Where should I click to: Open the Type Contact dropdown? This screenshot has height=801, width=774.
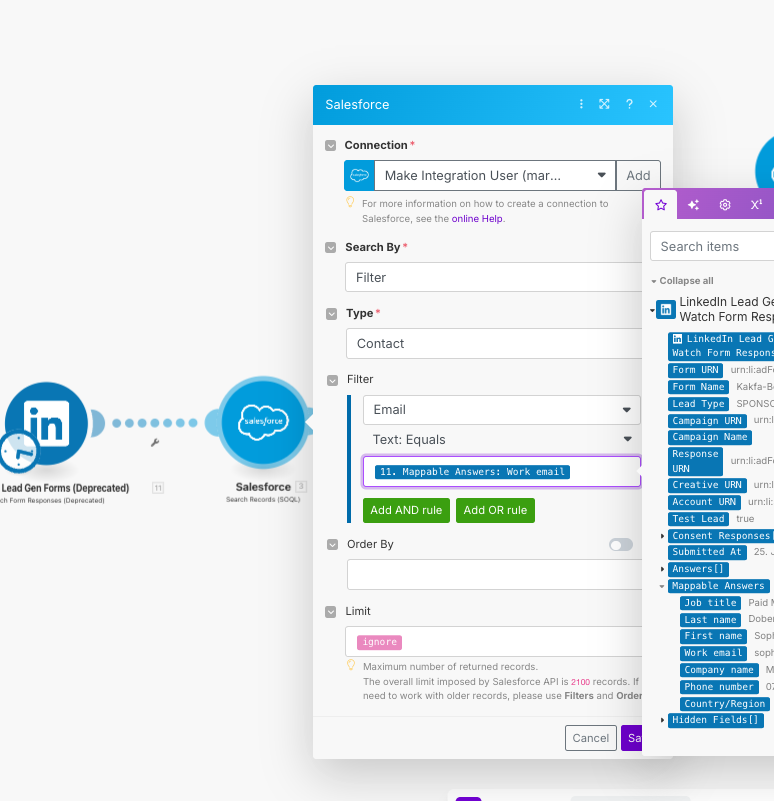[494, 343]
